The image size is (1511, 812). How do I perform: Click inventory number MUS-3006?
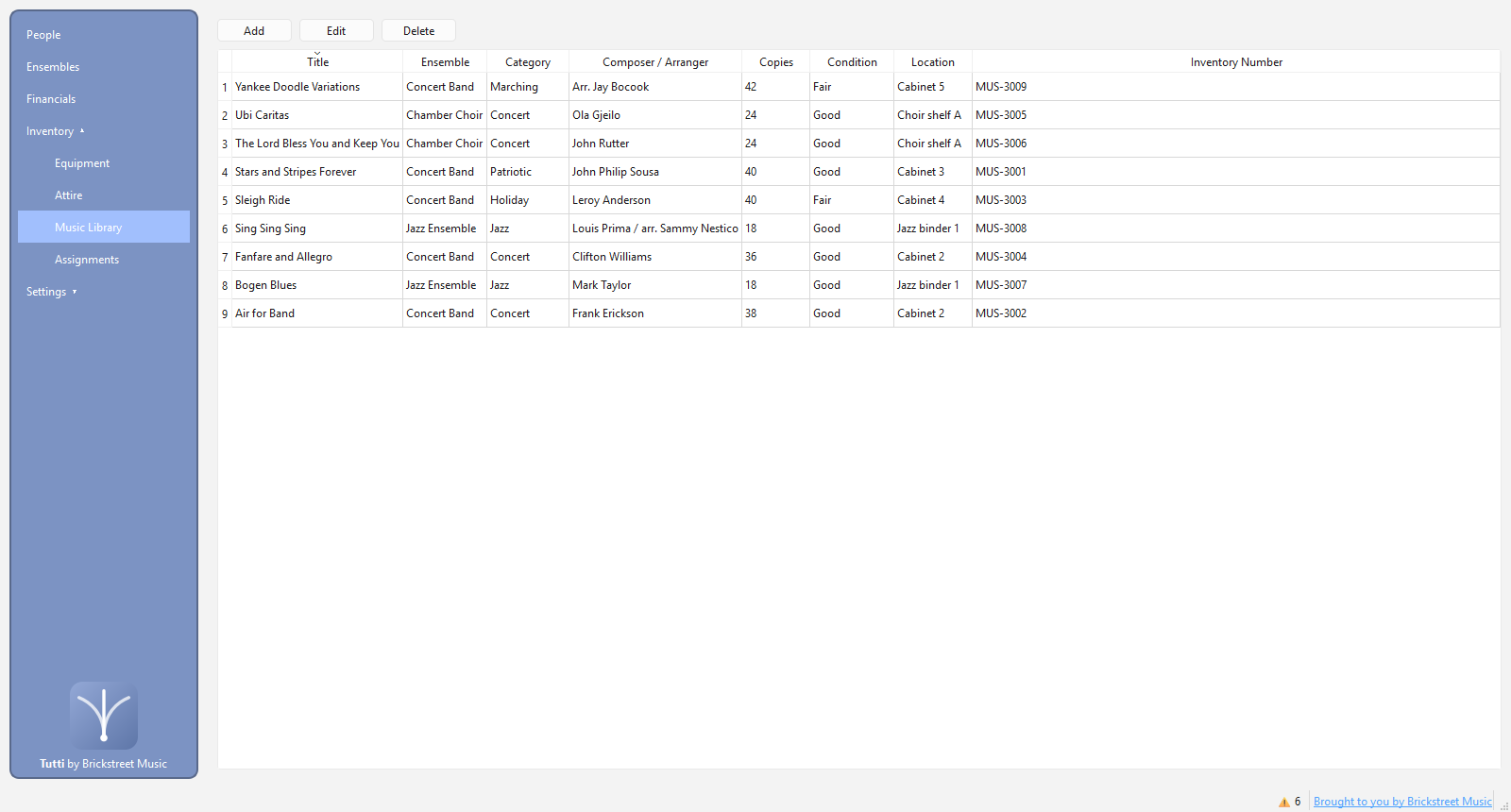1236,144
